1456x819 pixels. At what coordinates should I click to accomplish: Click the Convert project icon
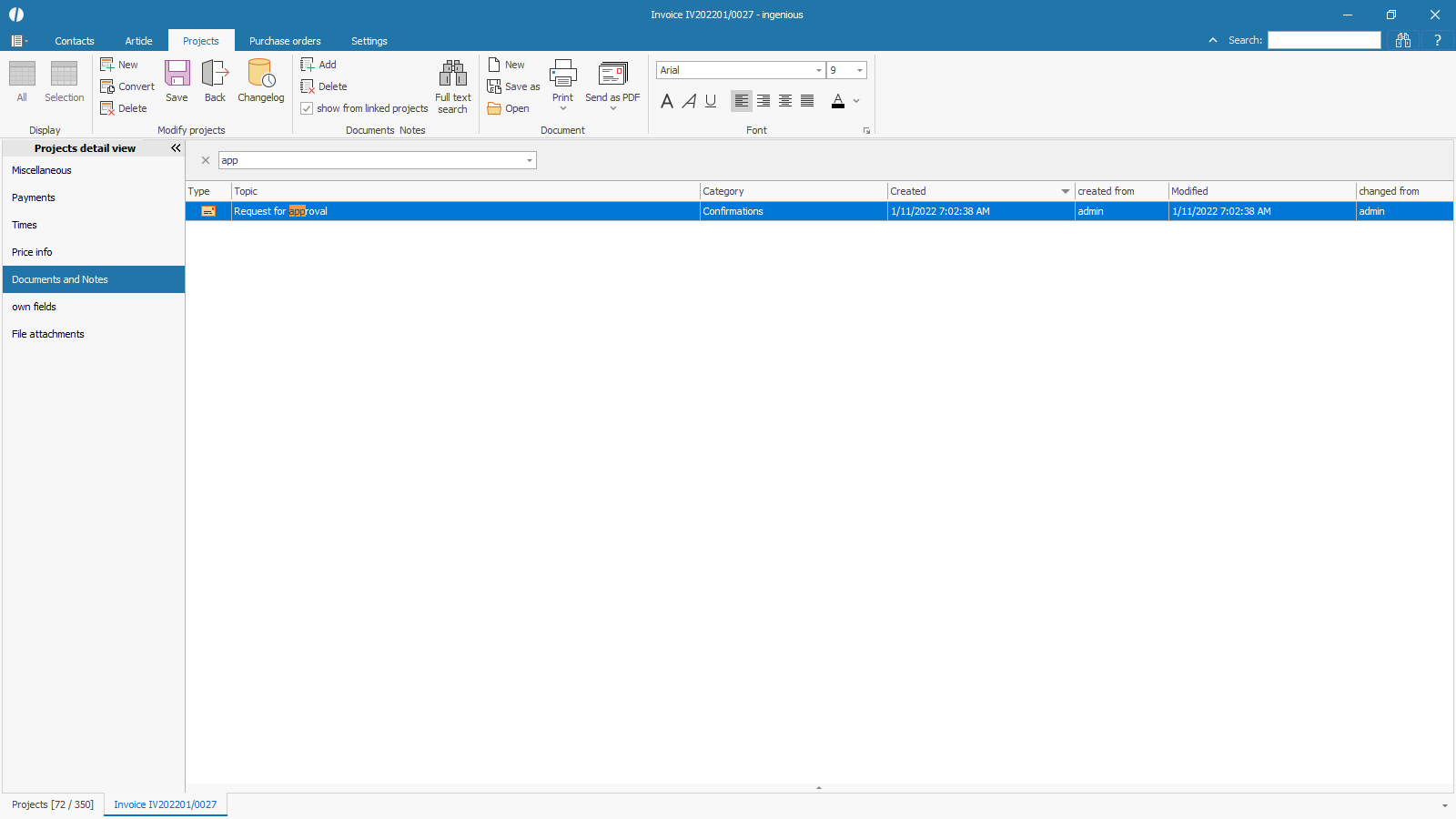pyautogui.click(x=107, y=86)
